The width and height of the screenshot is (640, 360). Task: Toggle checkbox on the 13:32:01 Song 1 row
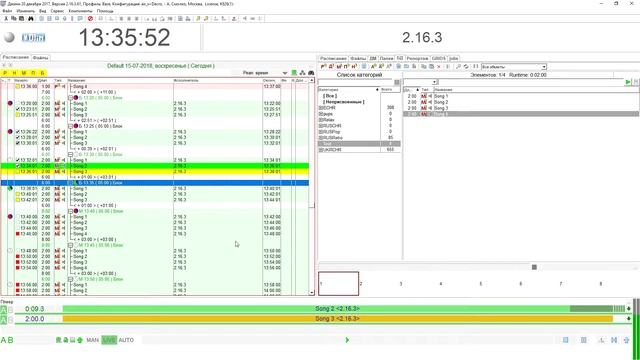[18, 160]
